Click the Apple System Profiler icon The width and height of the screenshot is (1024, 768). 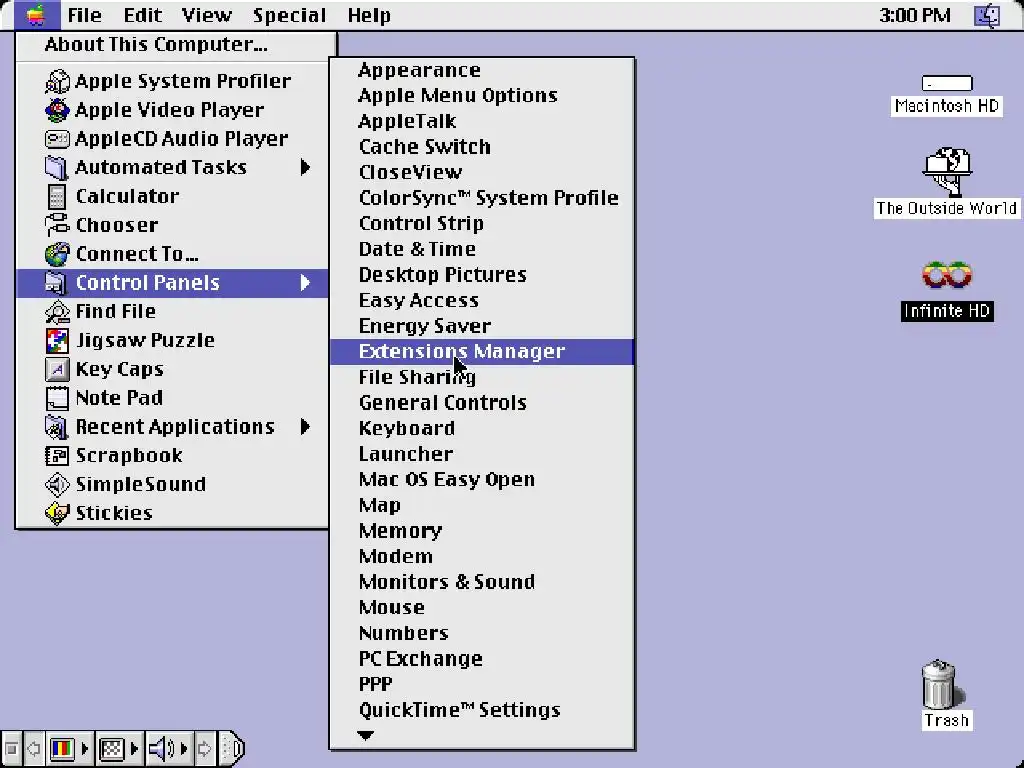(57, 81)
